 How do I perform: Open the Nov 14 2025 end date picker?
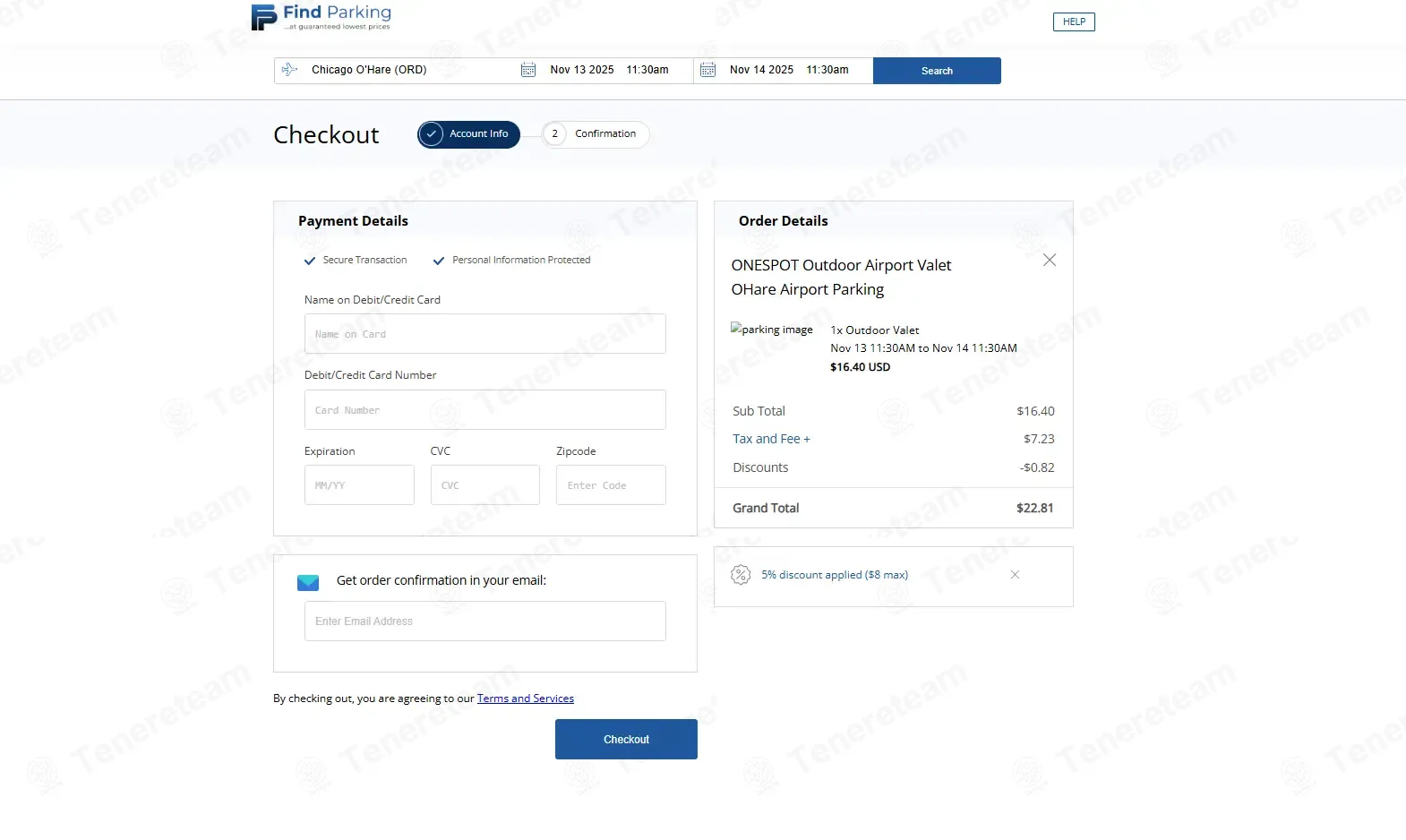pos(761,70)
